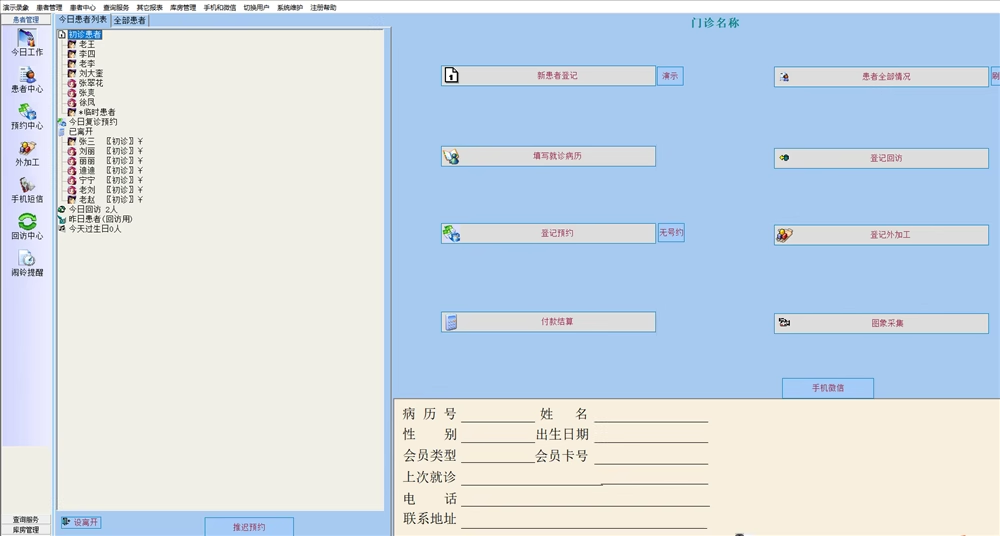Open the 今日工作 sidebar icon
Image resolution: width=1000 pixels, height=536 pixels.
point(27,43)
